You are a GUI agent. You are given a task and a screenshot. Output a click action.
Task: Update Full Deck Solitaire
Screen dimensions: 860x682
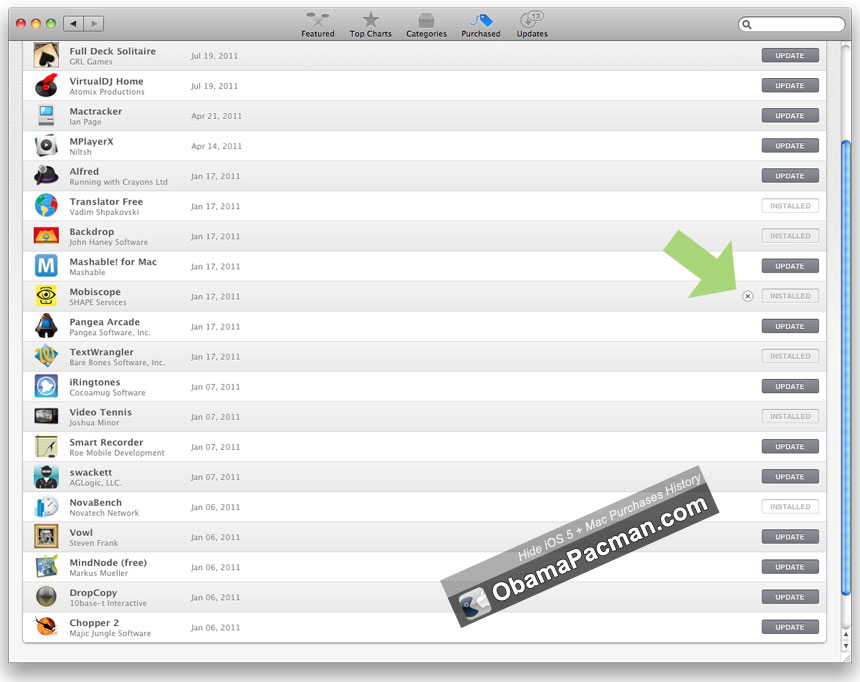click(790, 55)
